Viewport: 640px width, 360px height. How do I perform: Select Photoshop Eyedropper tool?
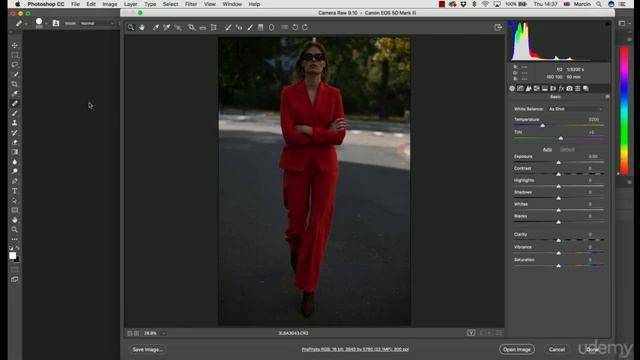(15, 94)
